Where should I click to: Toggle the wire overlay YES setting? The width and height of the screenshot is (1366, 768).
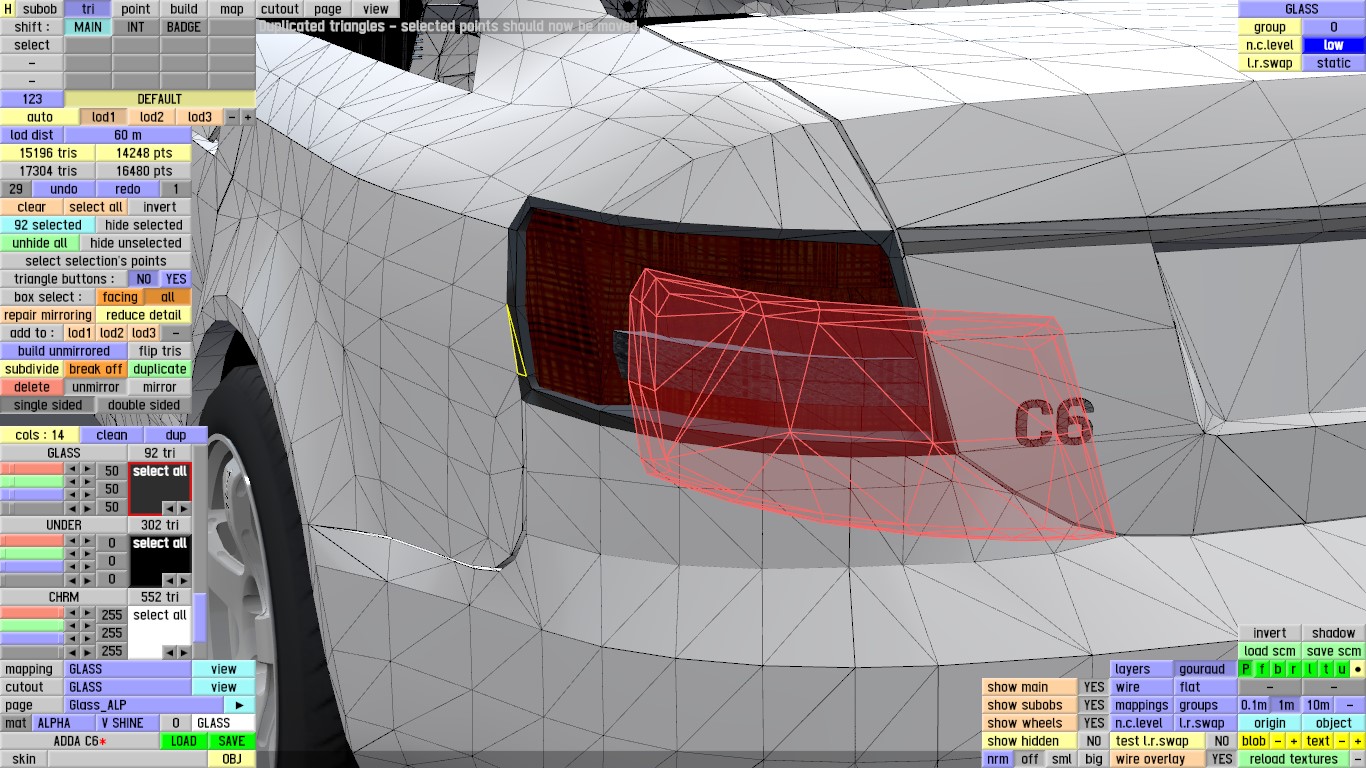tap(1222, 759)
